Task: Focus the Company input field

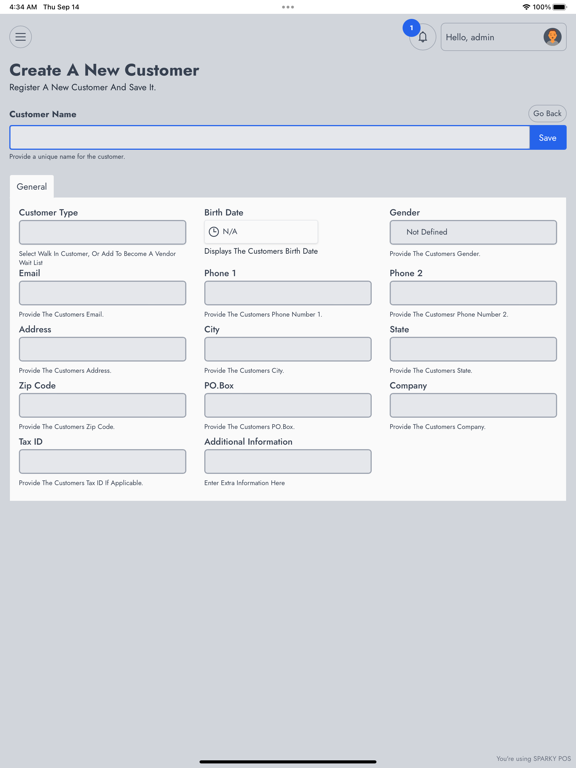Action: pyautogui.click(x=473, y=406)
